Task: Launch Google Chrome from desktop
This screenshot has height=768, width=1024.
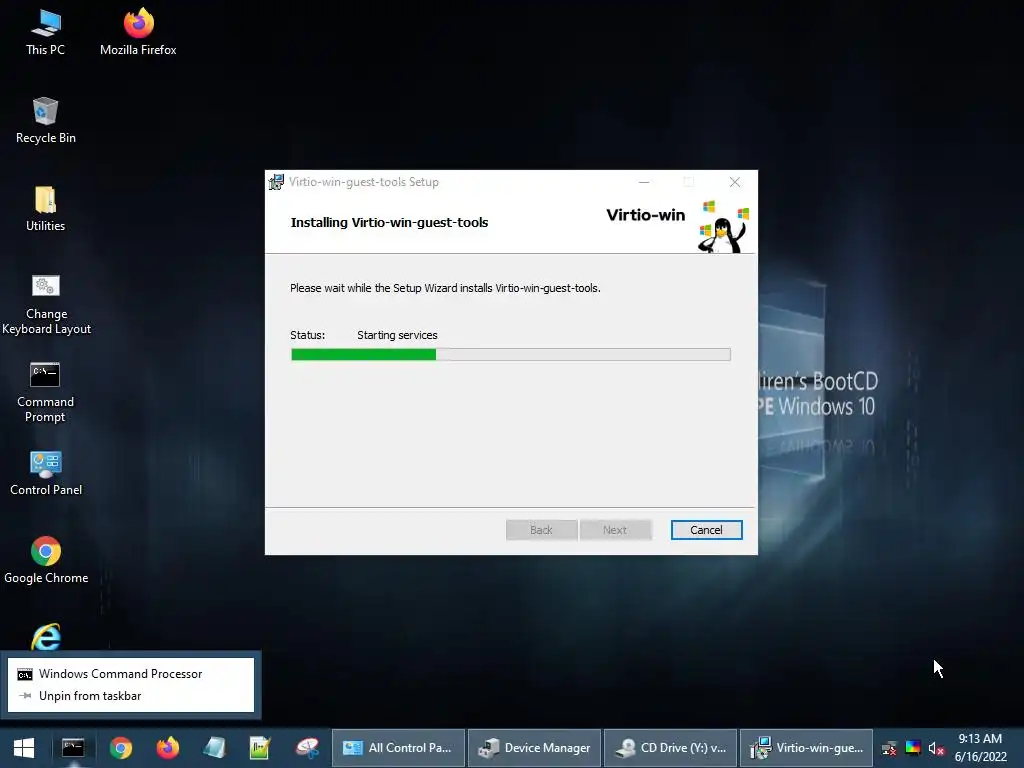Action: (x=46, y=560)
